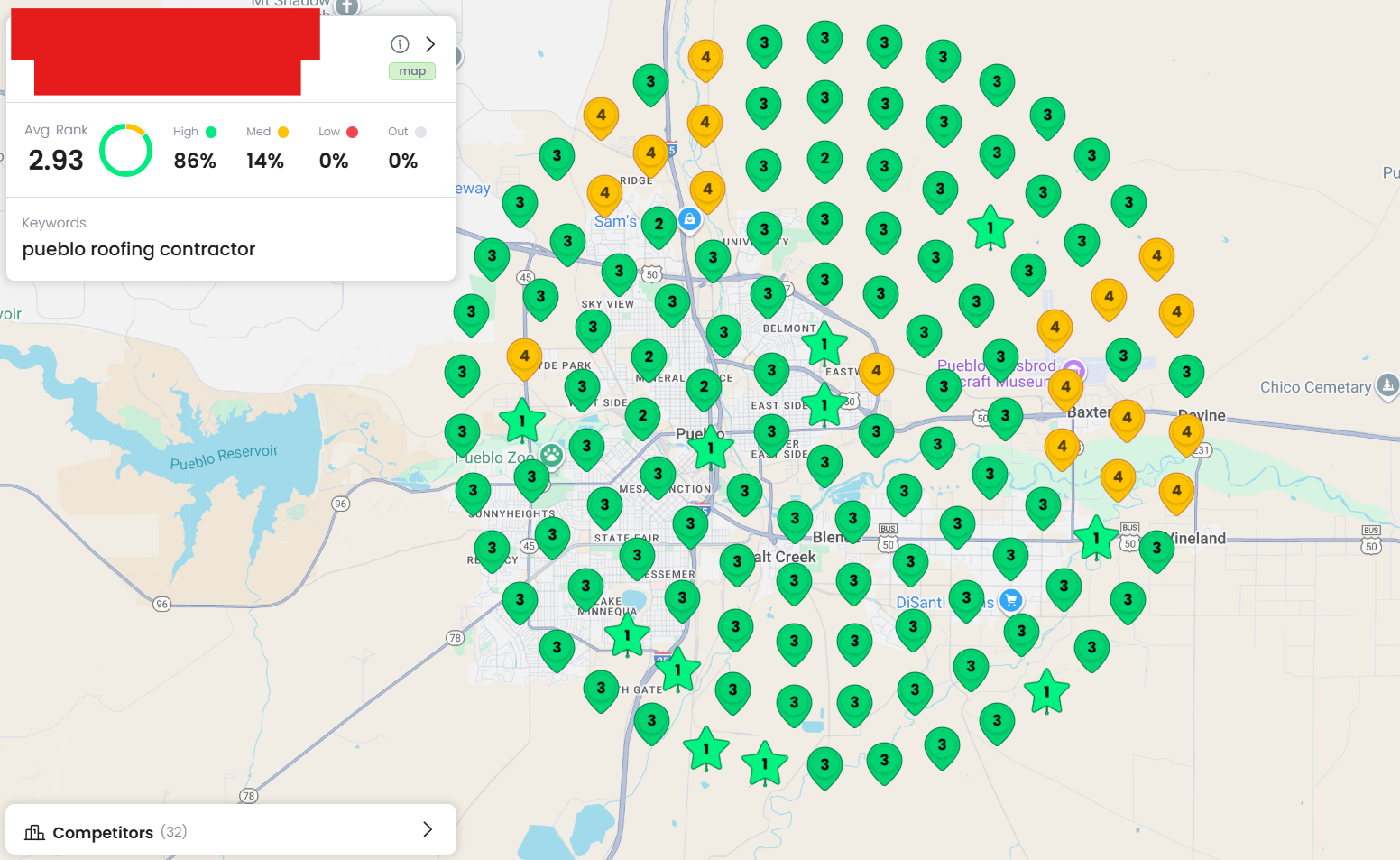Screen dimensions: 1400x860
Task: Click the DiSanti shopping cart map icon
Action: click(x=1011, y=600)
